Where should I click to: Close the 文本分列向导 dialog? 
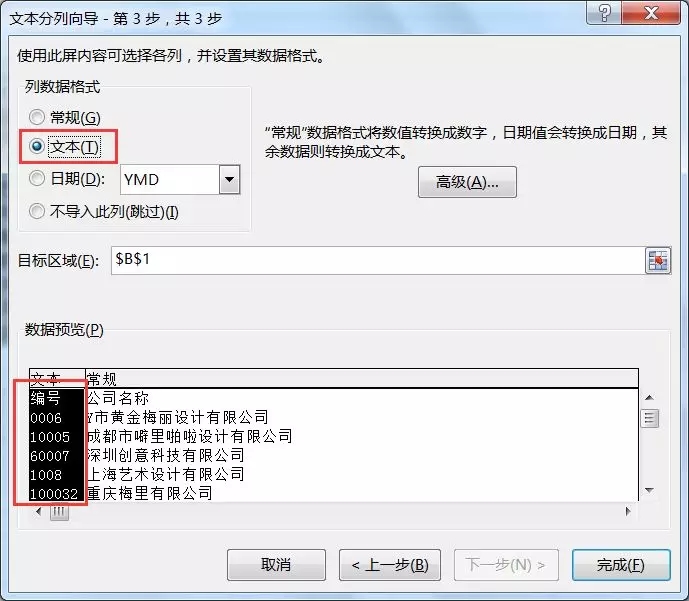click(x=651, y=13)
